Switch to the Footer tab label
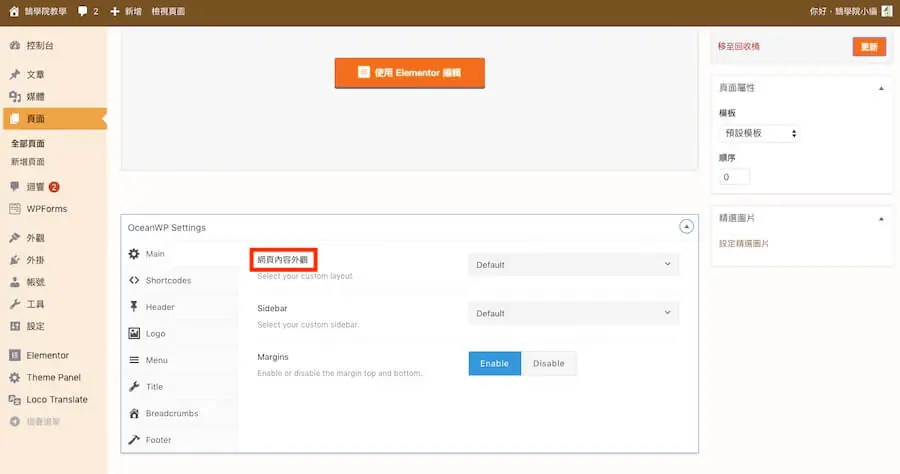The height and width of the screenshot is (474, 900). tap(158, 440)
